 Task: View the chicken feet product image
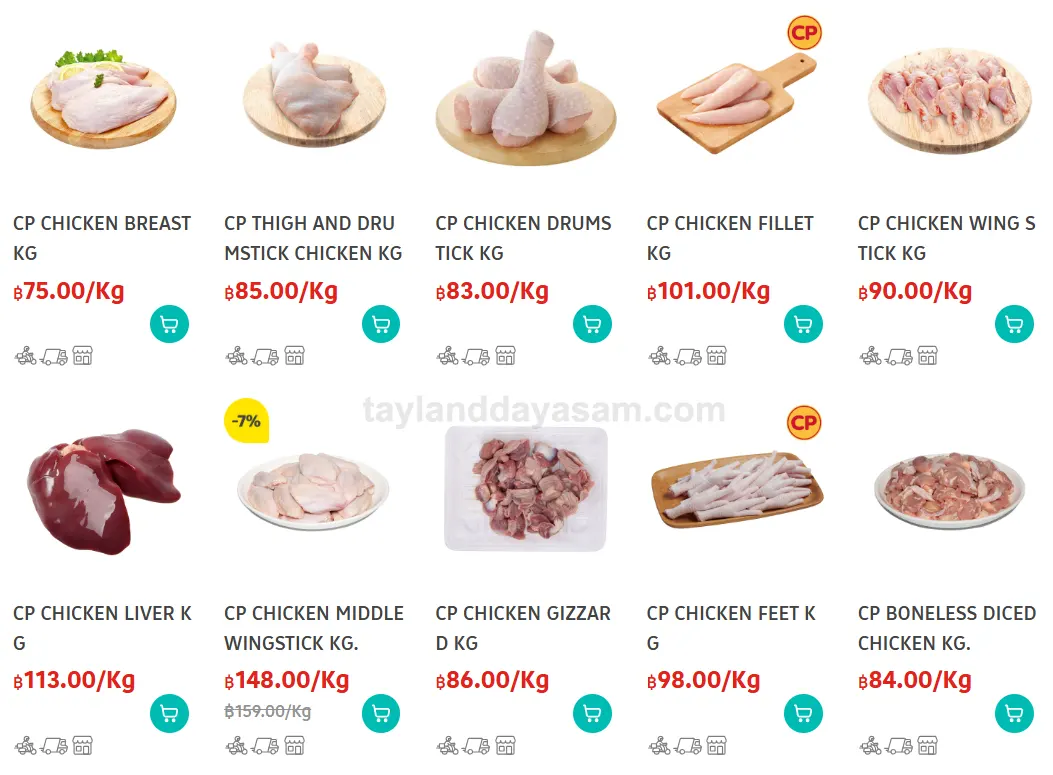[737, 490]
